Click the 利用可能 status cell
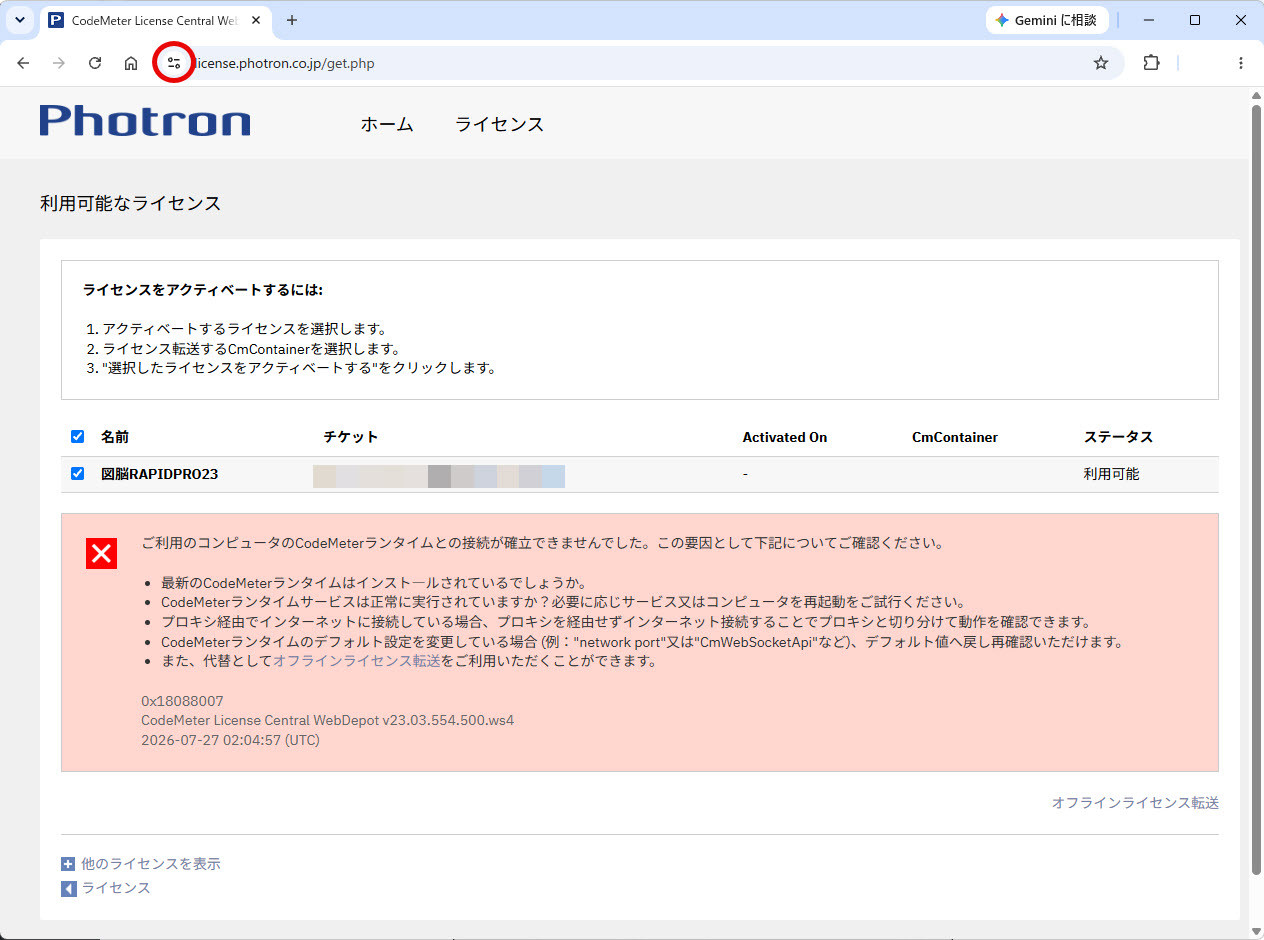The height and width of the screenshot is (940, 1264). pos(1111,474)
